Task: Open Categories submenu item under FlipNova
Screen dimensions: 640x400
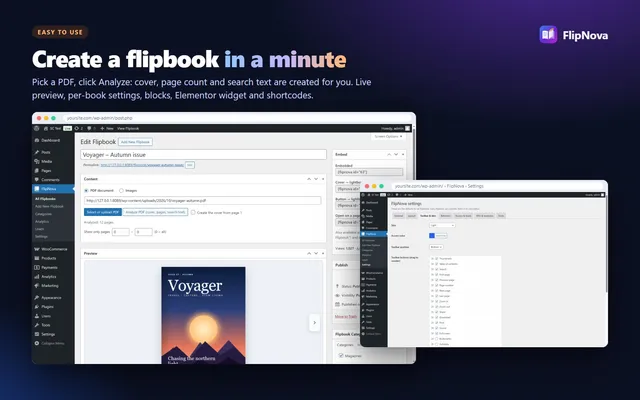Action: (x=43, y=214)
